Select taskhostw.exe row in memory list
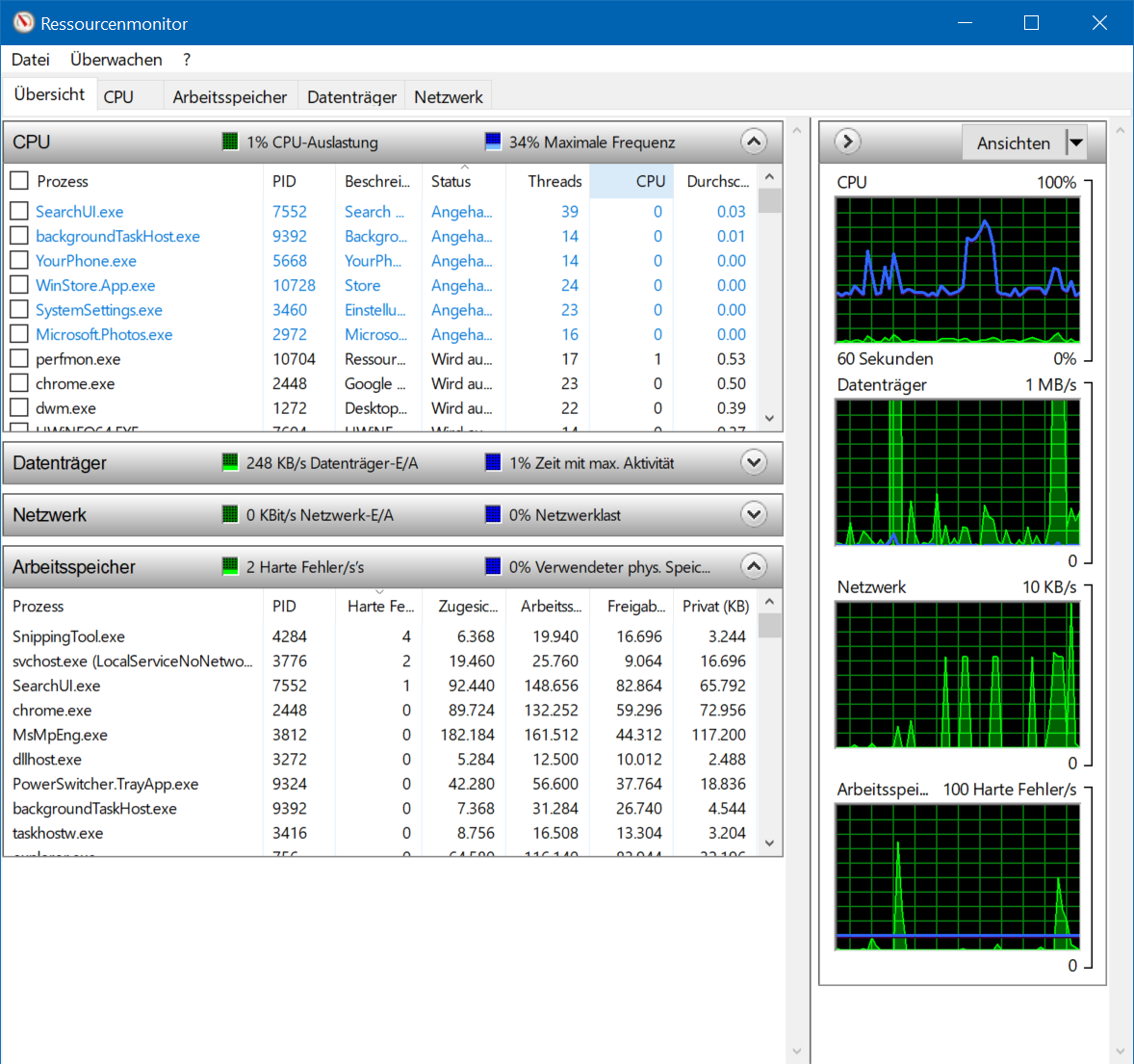This screenshot has width=1134, height=1064. pos(379,833)
